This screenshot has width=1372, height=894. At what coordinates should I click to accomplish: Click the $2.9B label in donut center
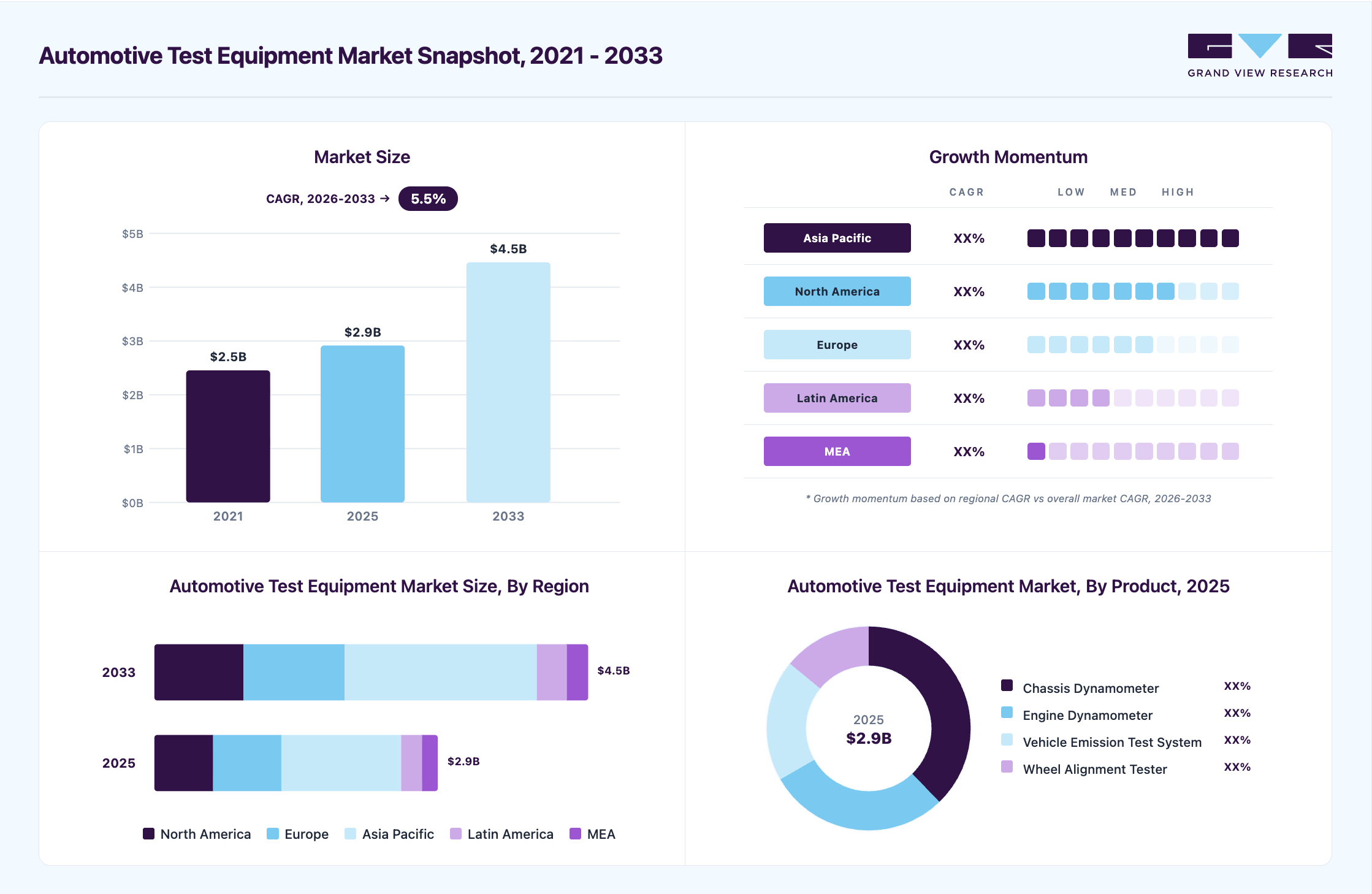point(869,738)
